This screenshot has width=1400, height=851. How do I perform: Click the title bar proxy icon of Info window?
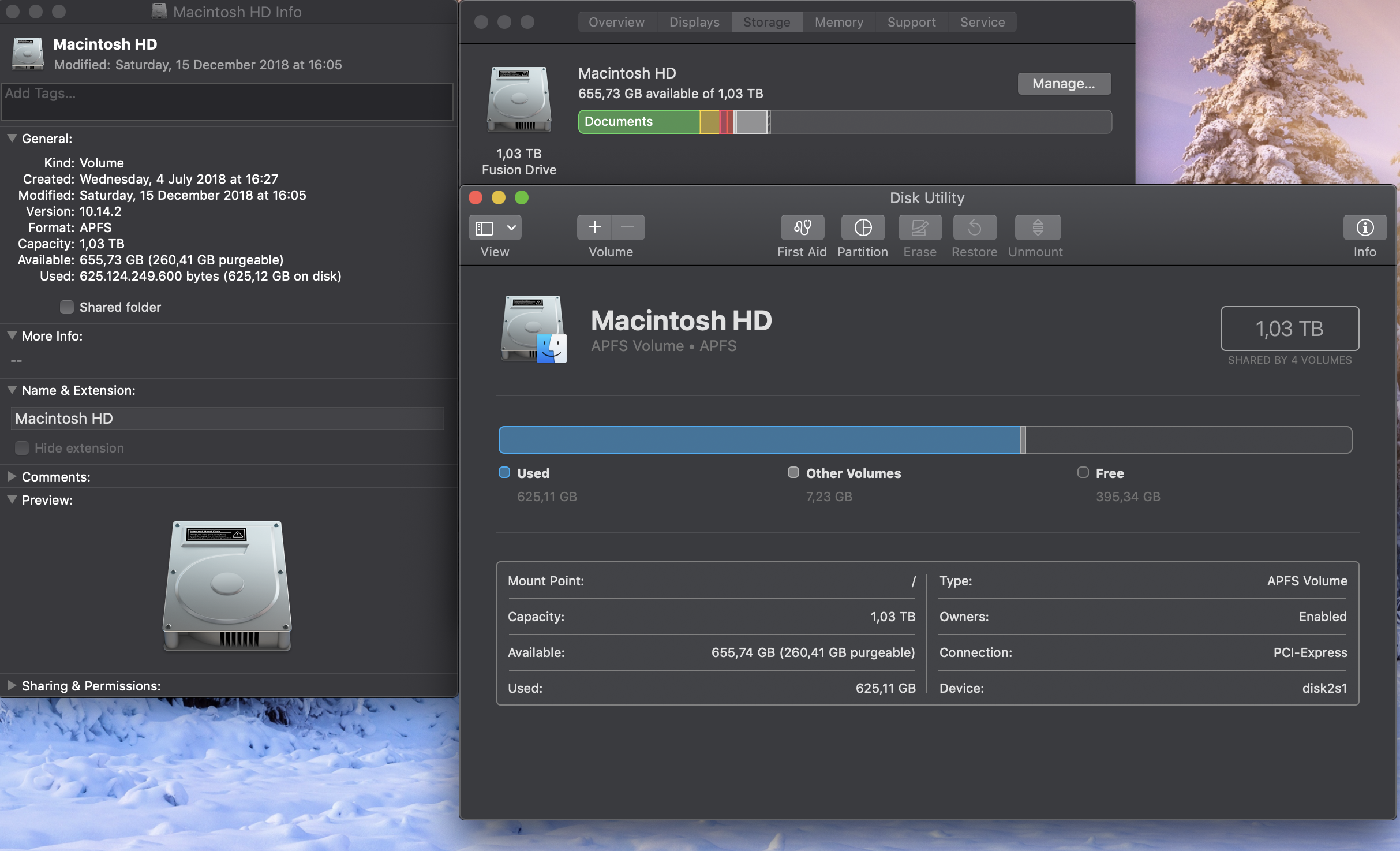[159, 11]
